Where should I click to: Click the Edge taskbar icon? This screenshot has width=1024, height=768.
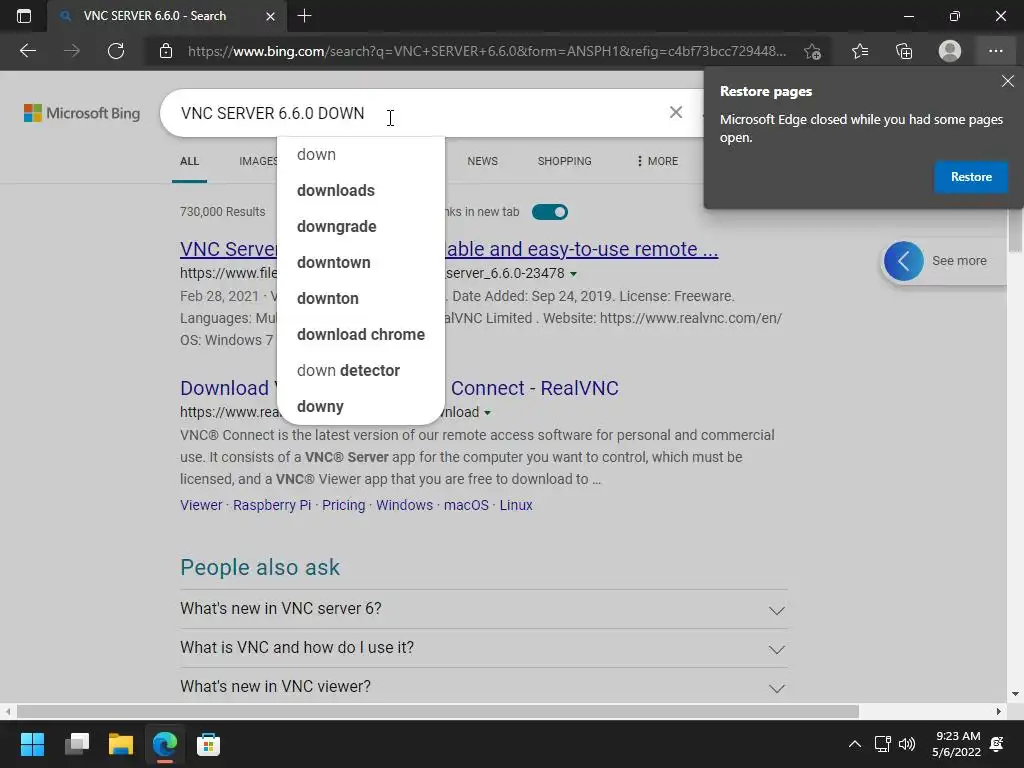[x=165, y=744]
